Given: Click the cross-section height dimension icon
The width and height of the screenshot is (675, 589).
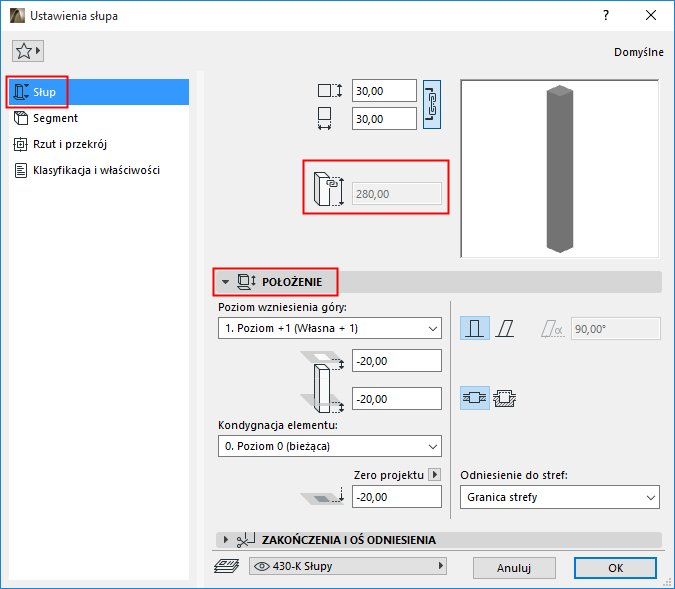Looking at the screenshot, I should tap(330, 91).
